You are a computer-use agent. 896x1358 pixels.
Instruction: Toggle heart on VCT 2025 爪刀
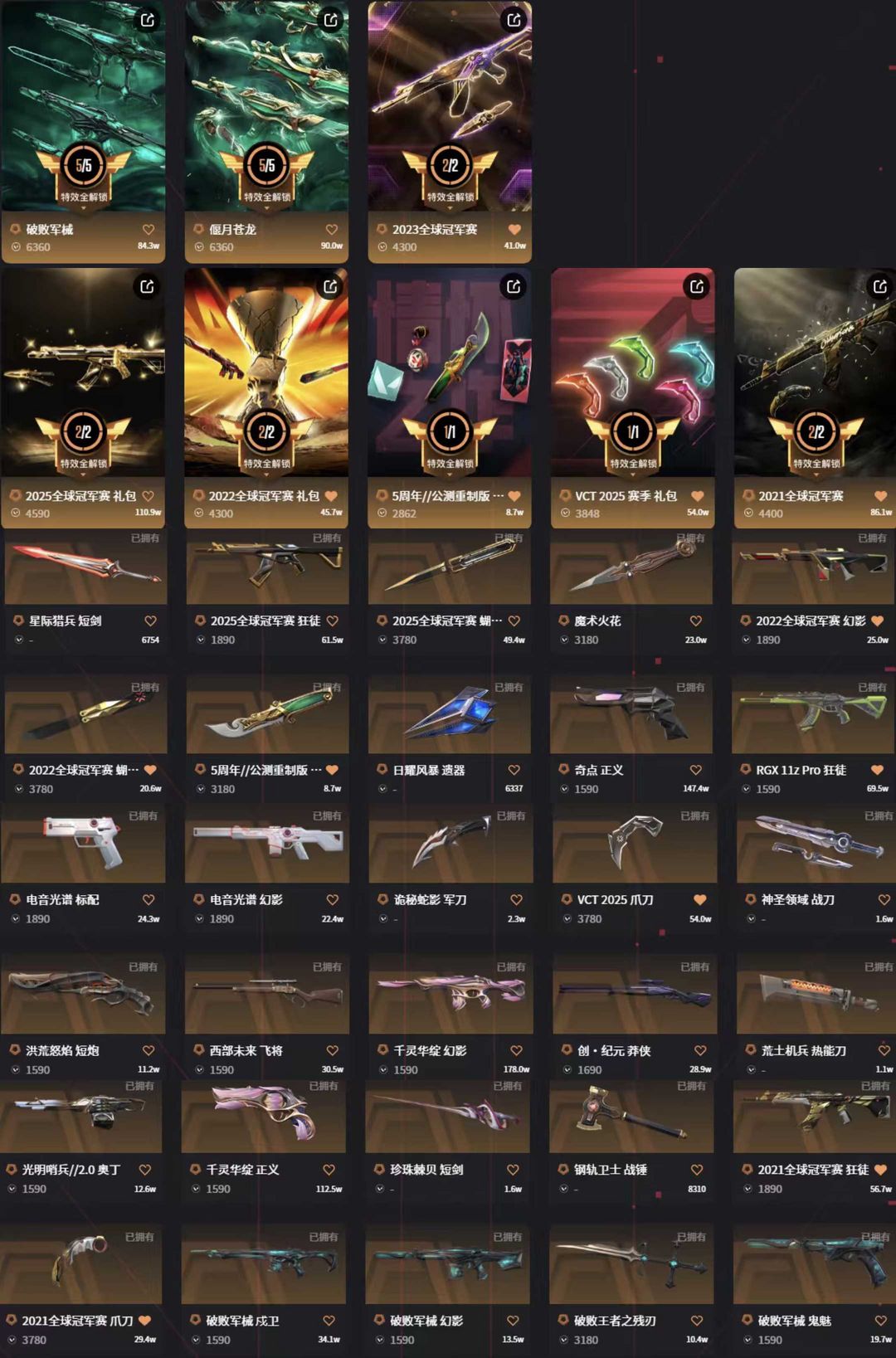[699, 899]
